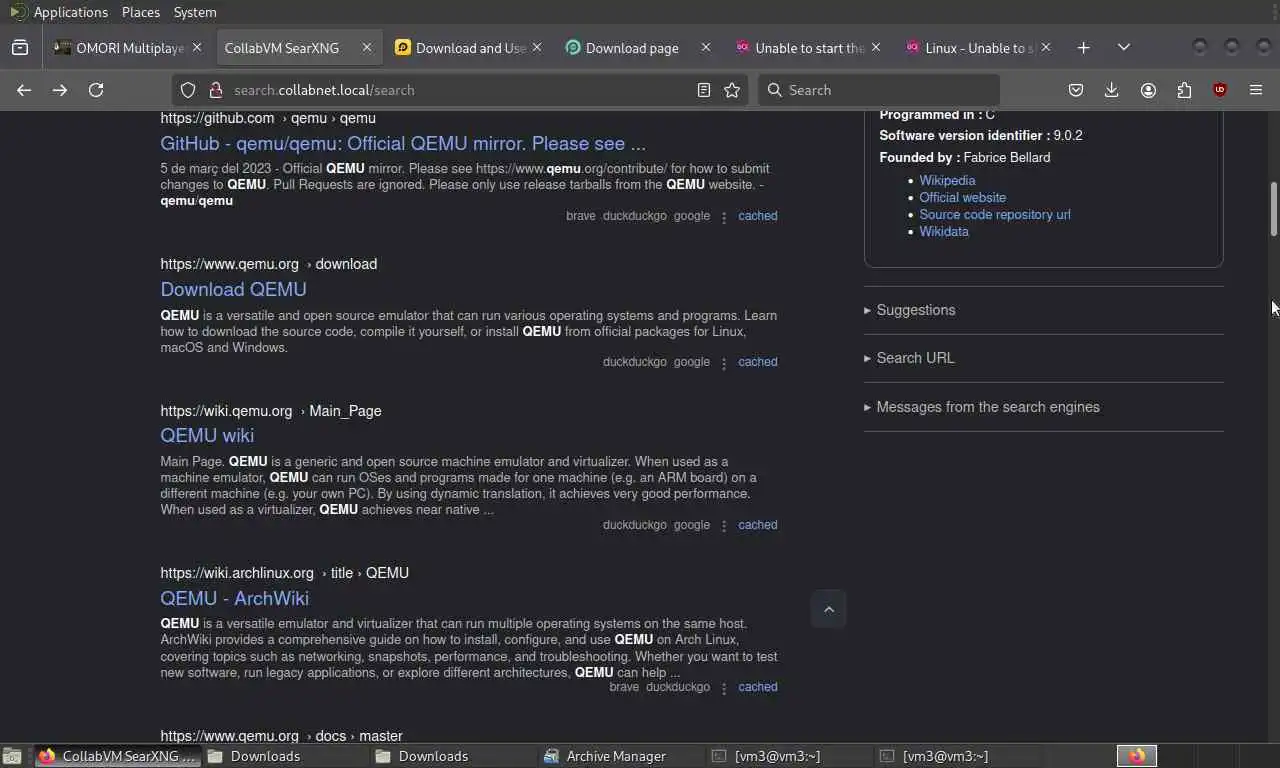Open more options for Download QEMU result
The image size is (1280, 768).
coord(724,363)
